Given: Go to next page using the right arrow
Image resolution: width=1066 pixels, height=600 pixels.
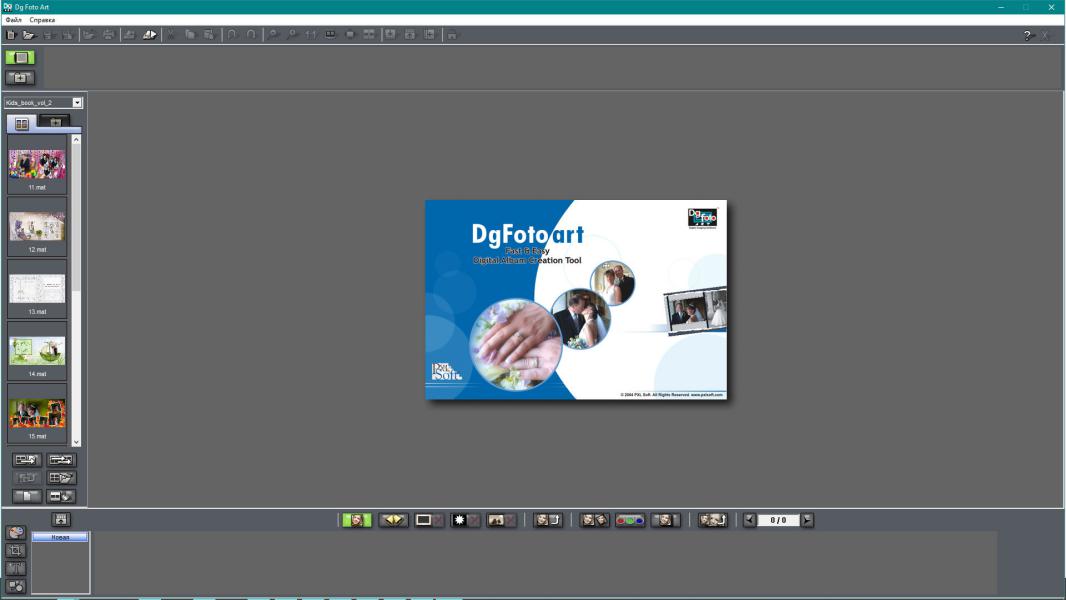Looking at the screenshot, I should 807,520.
